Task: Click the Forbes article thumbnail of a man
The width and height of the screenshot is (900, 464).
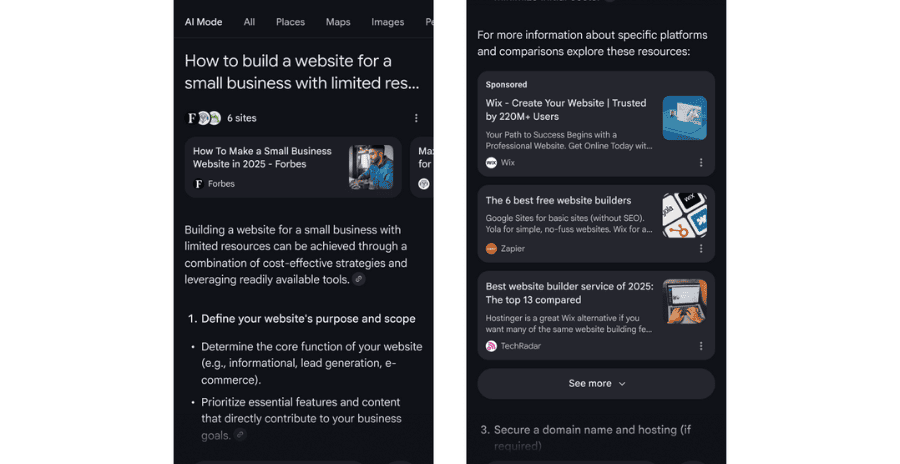Action: click(x=371, y=167)
